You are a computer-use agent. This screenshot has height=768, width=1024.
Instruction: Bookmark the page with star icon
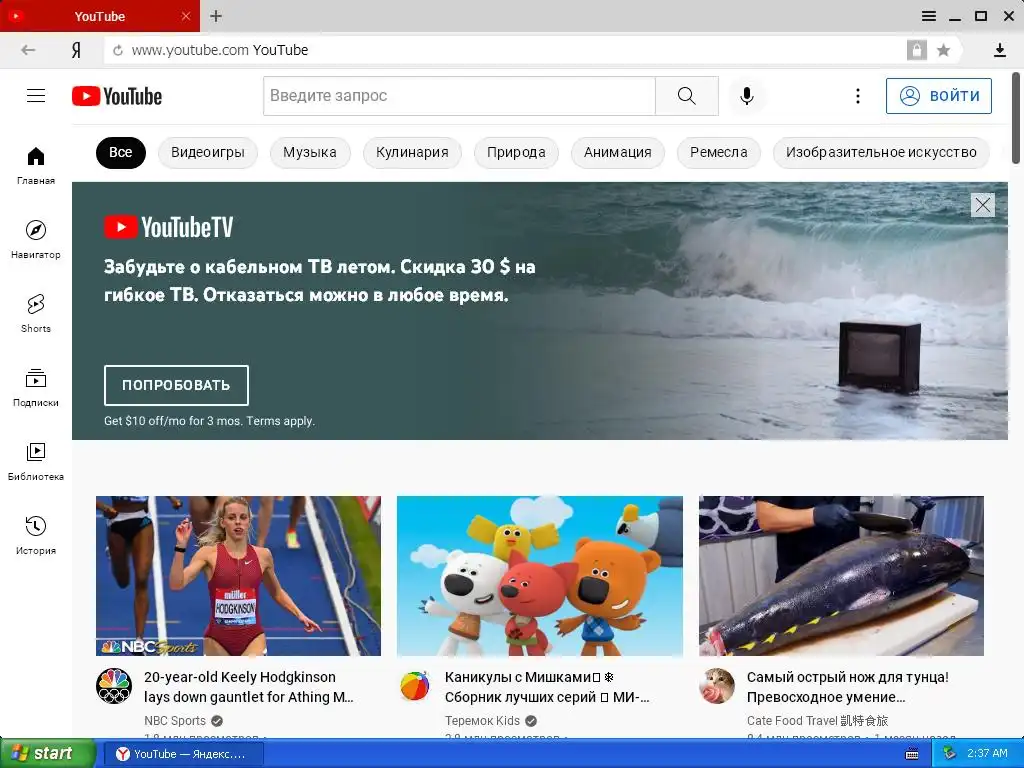[944, 50]
